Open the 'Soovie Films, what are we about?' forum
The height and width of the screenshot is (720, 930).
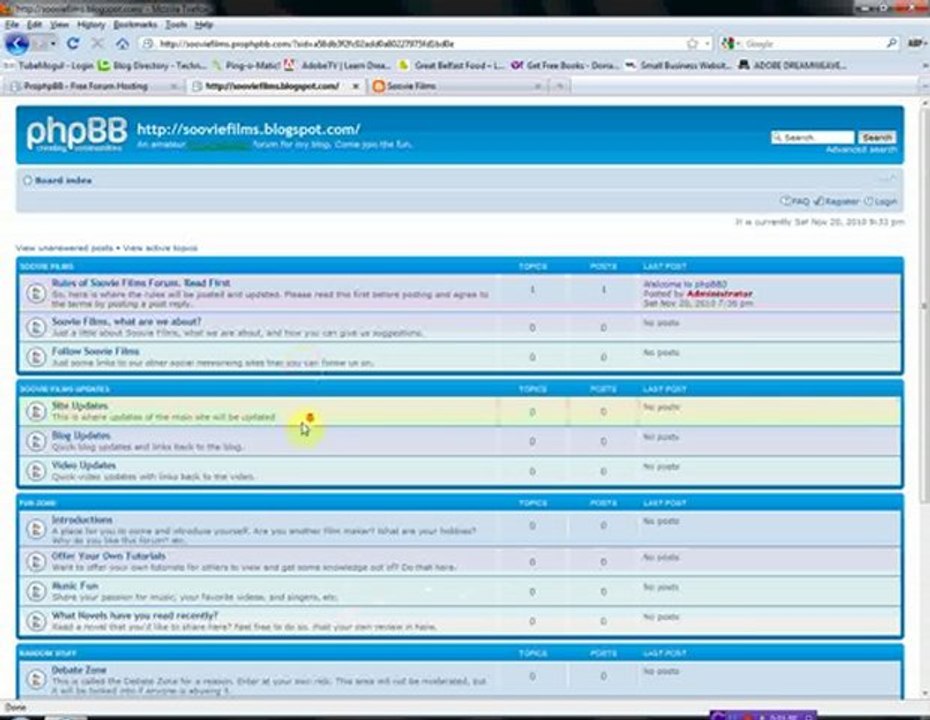(x=126, y=321)
